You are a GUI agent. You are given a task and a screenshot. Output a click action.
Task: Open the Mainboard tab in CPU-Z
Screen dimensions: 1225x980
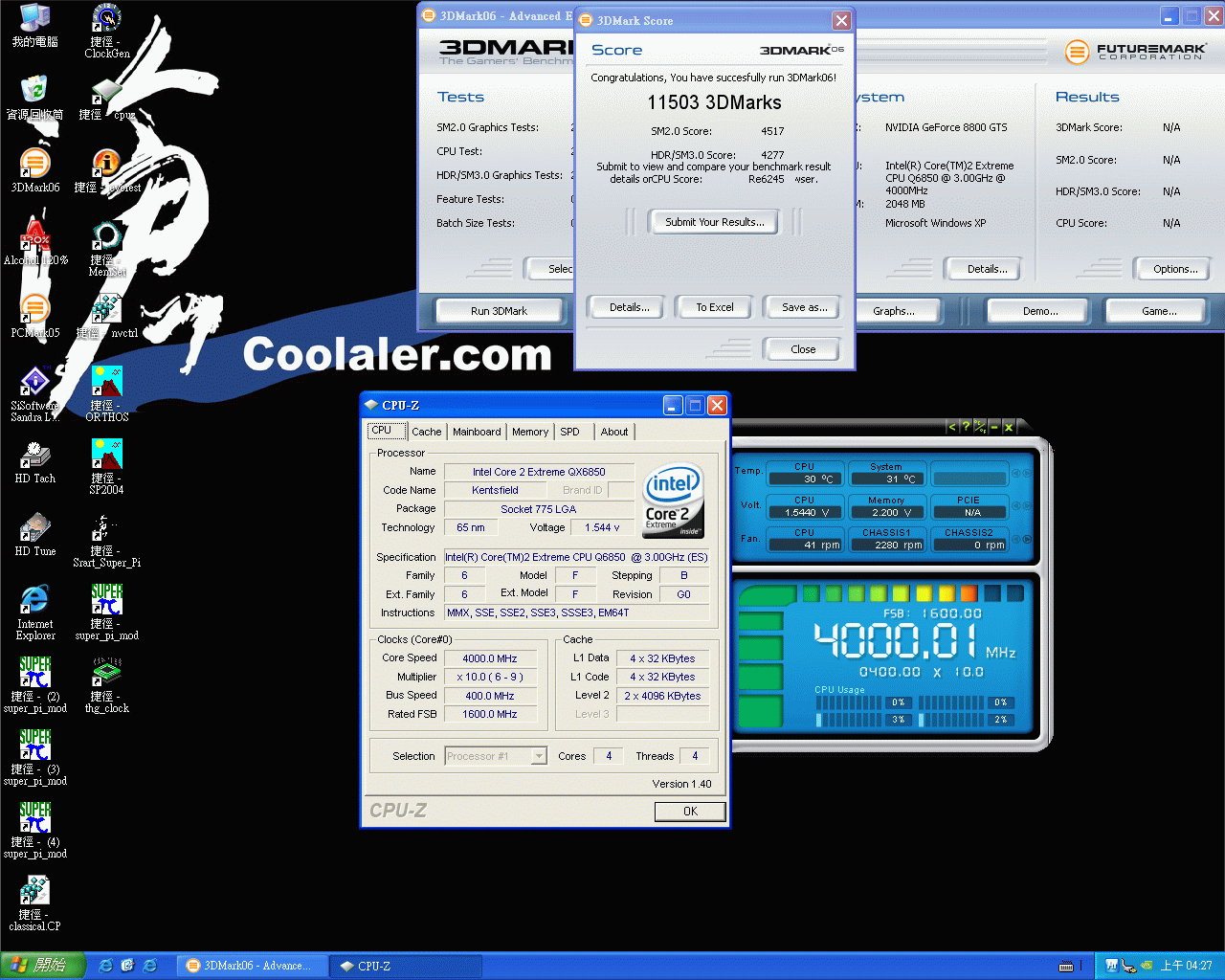[x=477, y=432]
